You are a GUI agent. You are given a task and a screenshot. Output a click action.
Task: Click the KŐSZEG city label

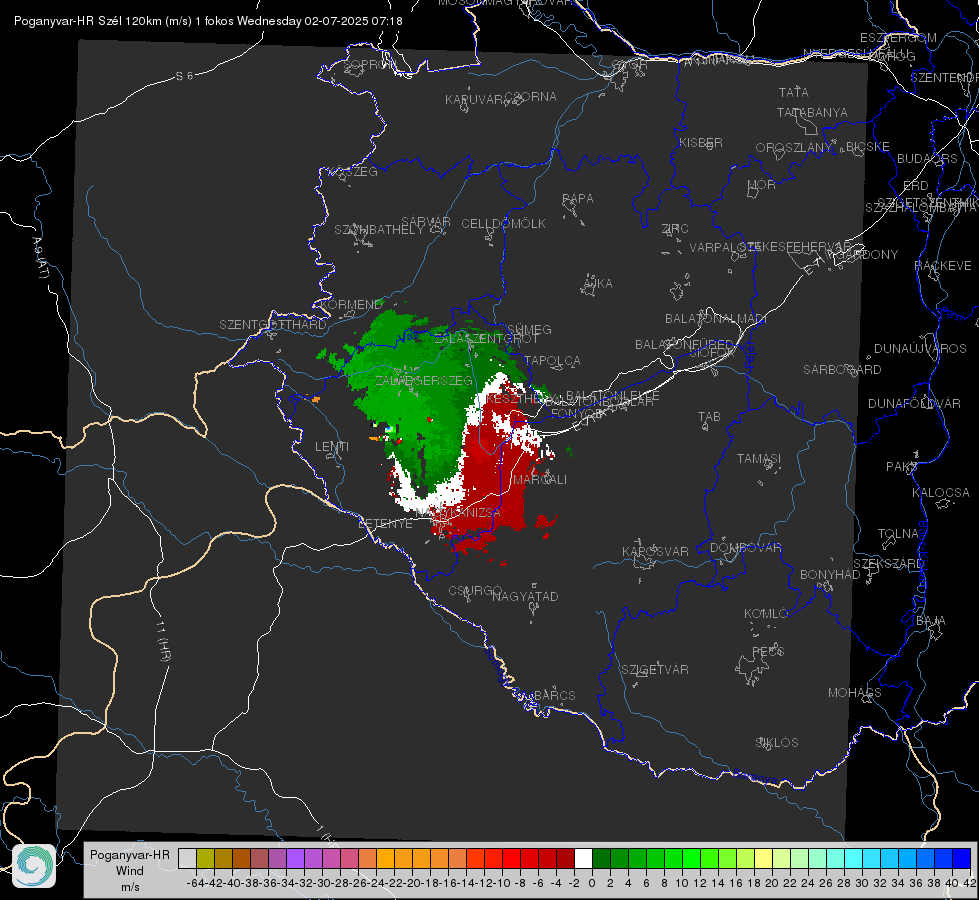354,172
